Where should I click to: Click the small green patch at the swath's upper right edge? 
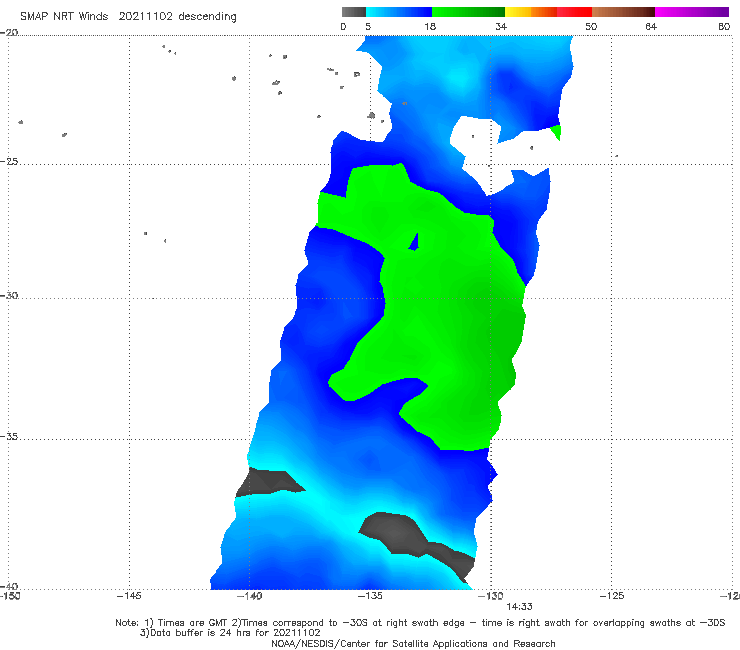(x=556, y=132)
